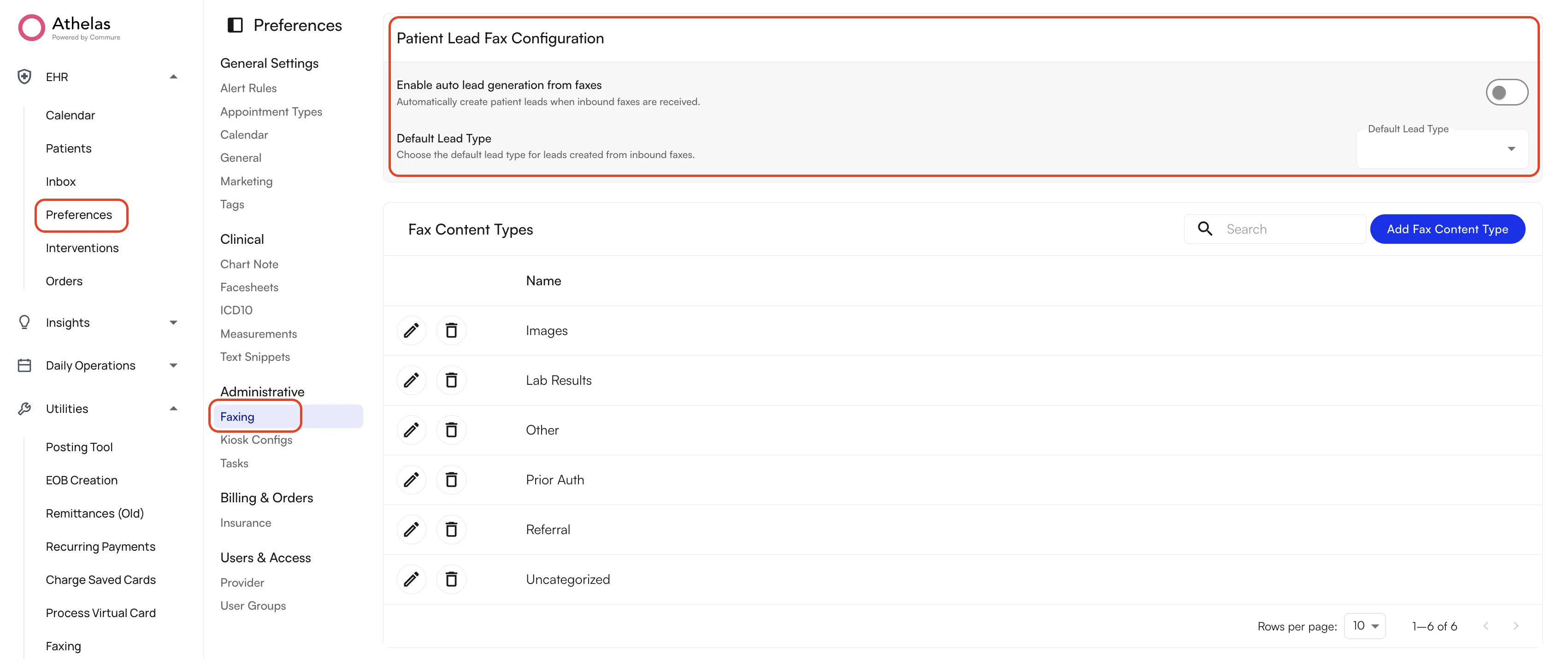This screenshot has height=659, width=1568.
Task: Delete the Prior Auth content type
Action: click(x=451, y=480)
